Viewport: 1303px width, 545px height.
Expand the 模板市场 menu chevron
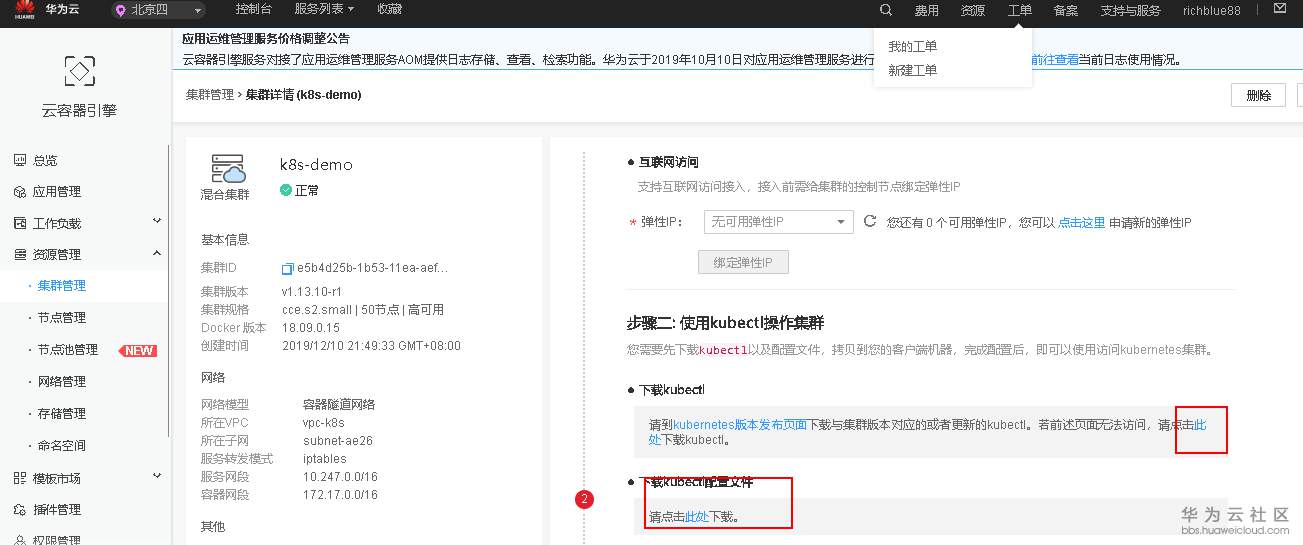156,477
